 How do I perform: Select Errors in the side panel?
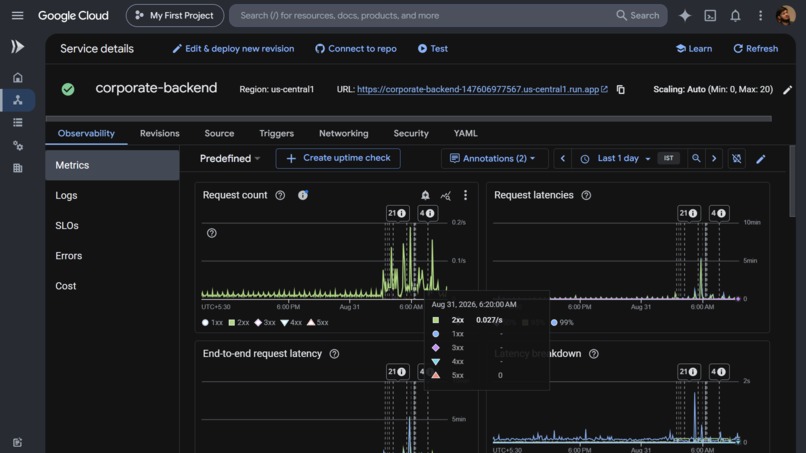pos(112,256)
